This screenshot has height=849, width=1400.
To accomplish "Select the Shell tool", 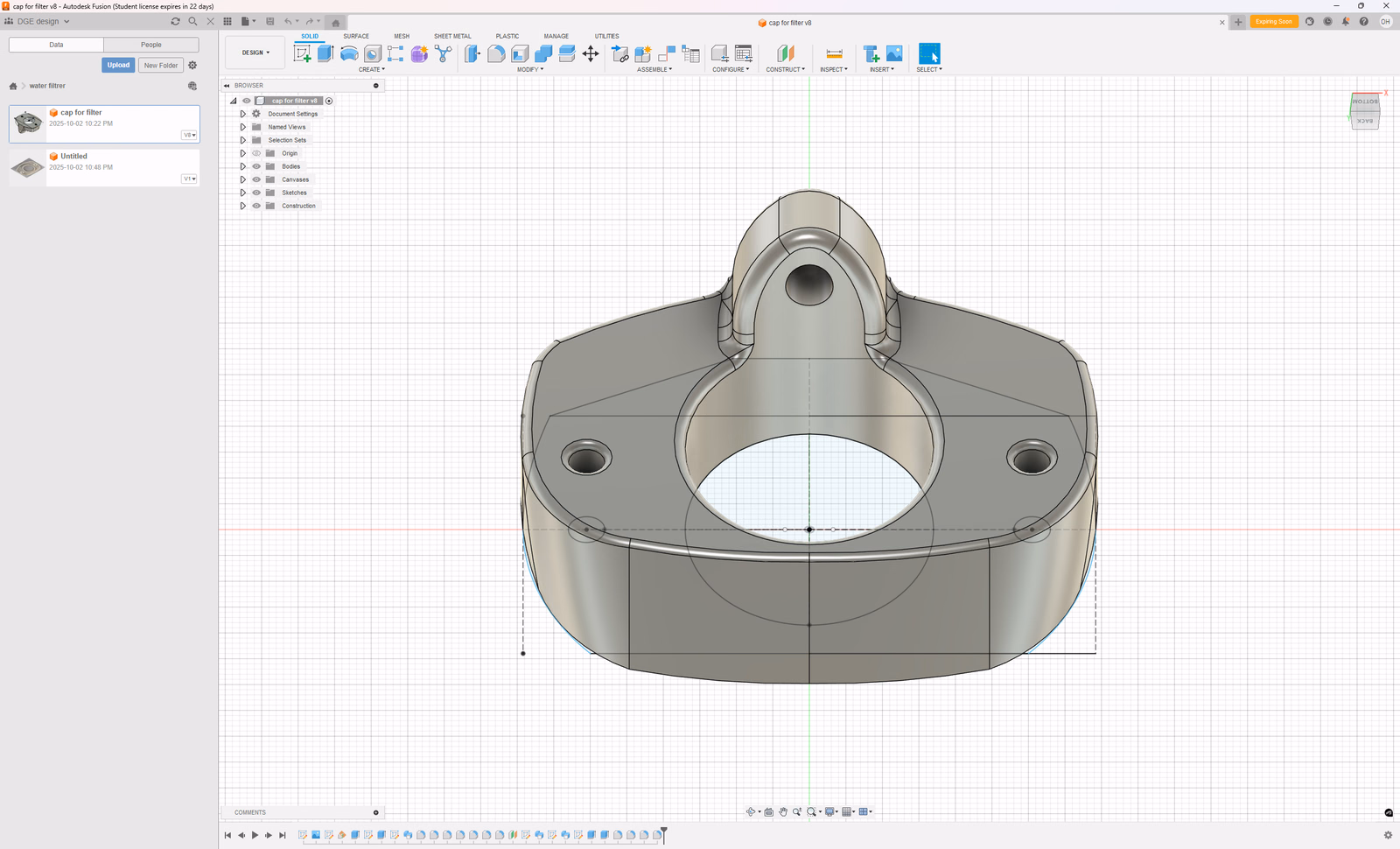I will click(x=520, y=54).
